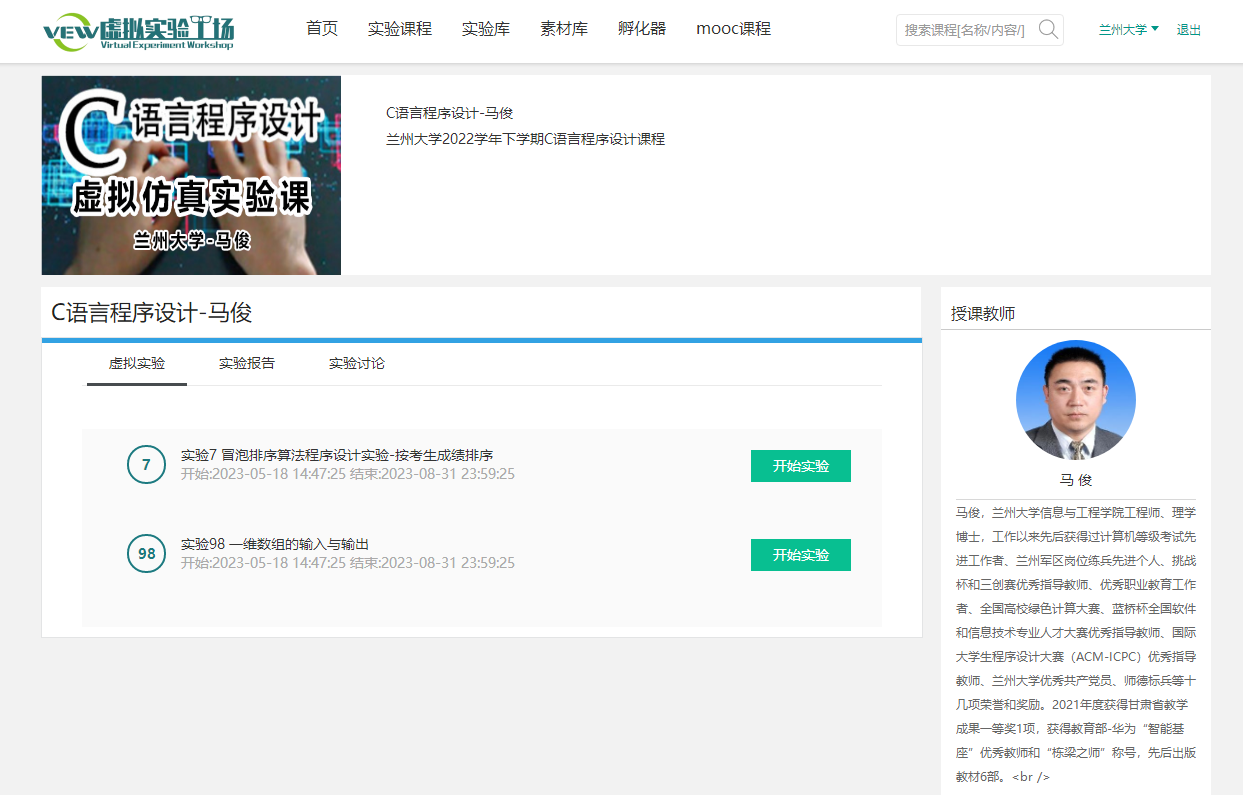Open the 兰州大学 account dropdown
This screenshot has height=795, width=1243.
[x=1128, y=30]
